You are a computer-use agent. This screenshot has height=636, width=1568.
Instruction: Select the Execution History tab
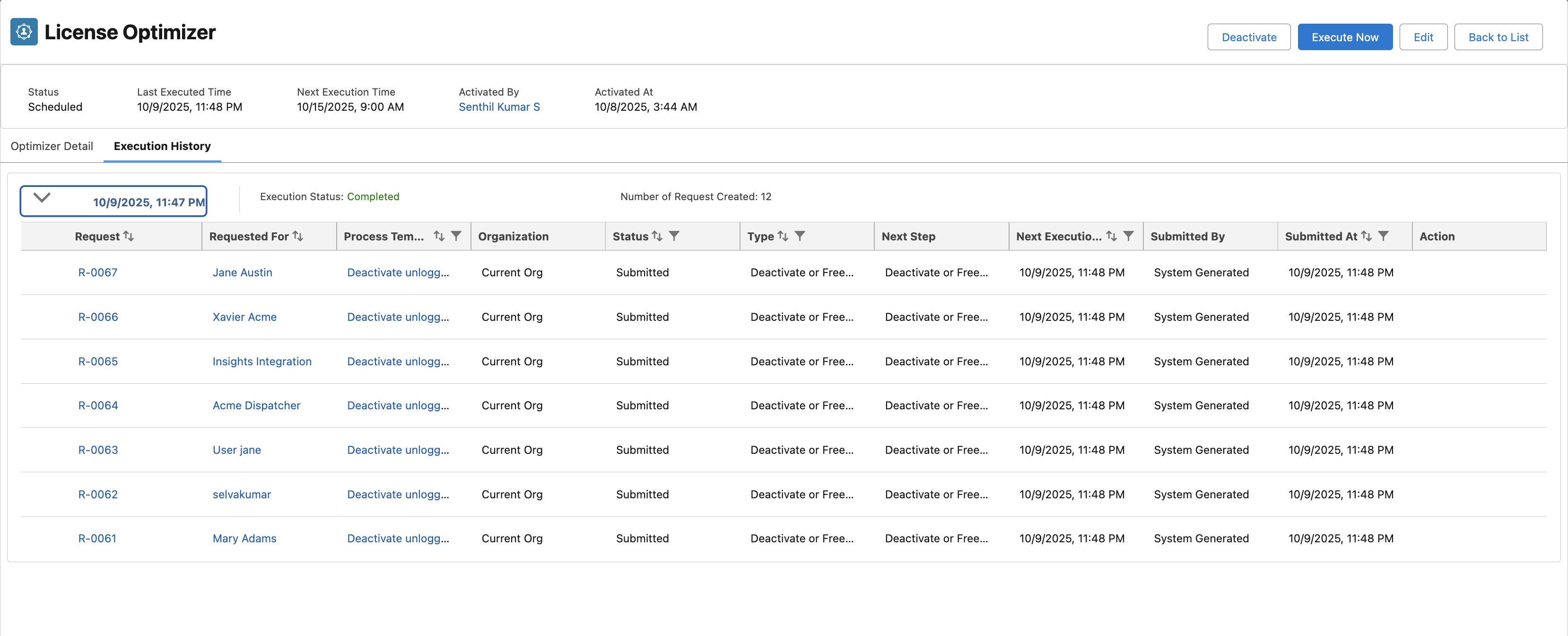[x=162, y=146]
